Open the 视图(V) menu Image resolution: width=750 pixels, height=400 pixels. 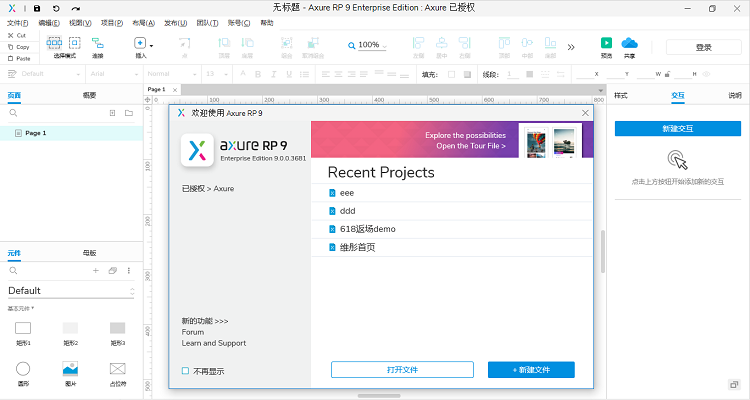tap(80, 23)
